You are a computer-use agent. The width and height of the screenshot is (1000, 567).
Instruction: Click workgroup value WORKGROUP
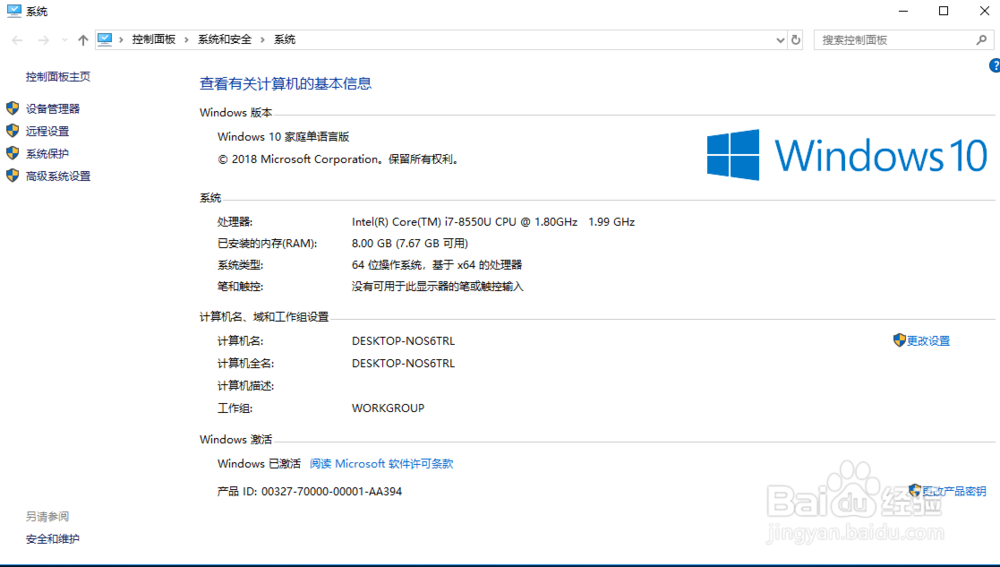388,408
